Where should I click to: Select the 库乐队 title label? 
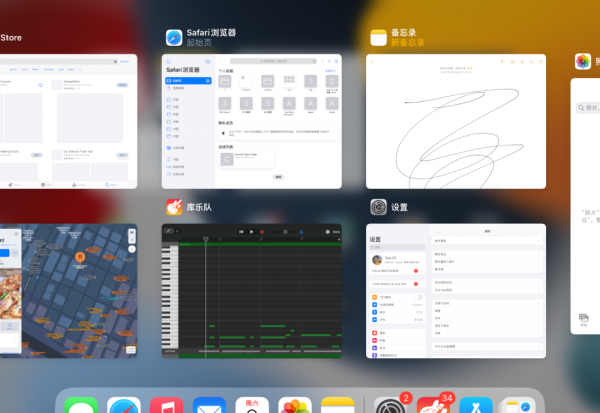click(199, 207)
